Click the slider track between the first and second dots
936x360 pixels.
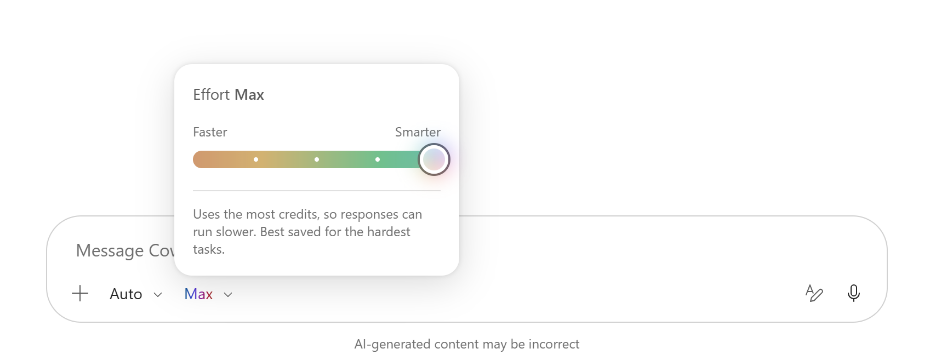coord(287,159)
